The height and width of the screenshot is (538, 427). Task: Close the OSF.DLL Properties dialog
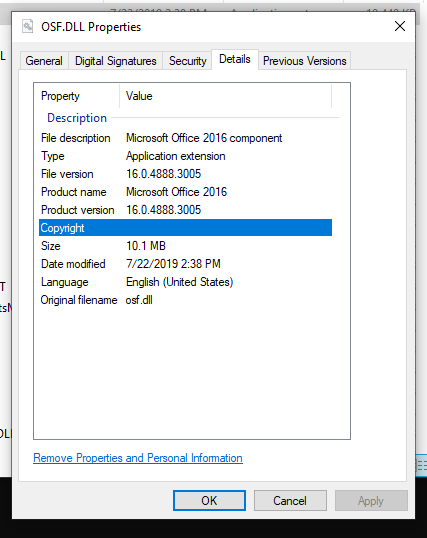click(x=400, y=26)
